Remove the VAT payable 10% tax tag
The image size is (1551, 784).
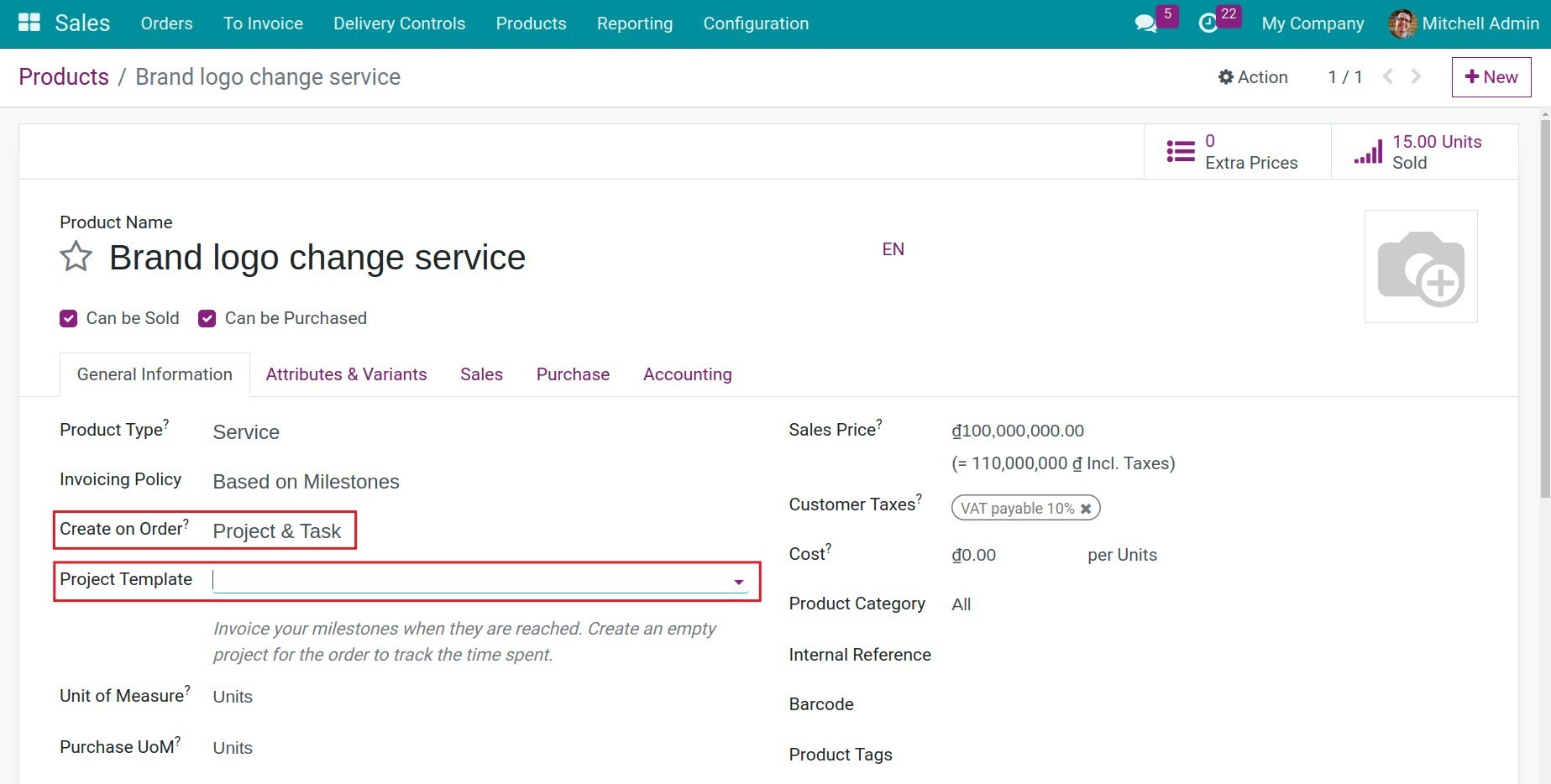(x=1086, y=508)
